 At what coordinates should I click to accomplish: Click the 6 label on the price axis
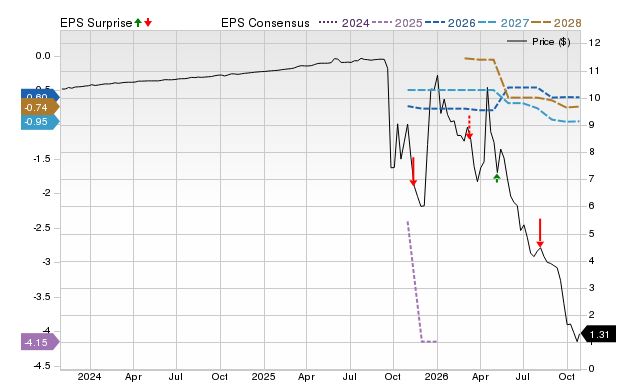[591, 206]
